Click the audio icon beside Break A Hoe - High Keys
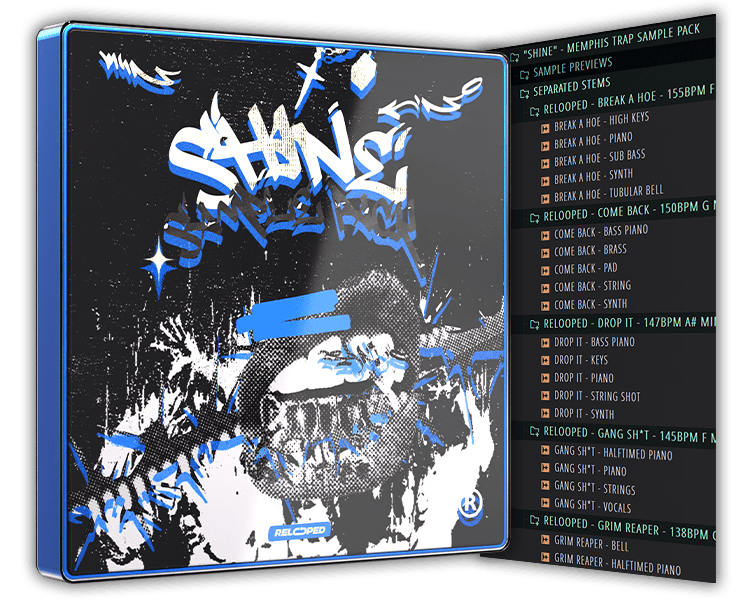The height and width of the screenshot is (600, 750). 543,129
